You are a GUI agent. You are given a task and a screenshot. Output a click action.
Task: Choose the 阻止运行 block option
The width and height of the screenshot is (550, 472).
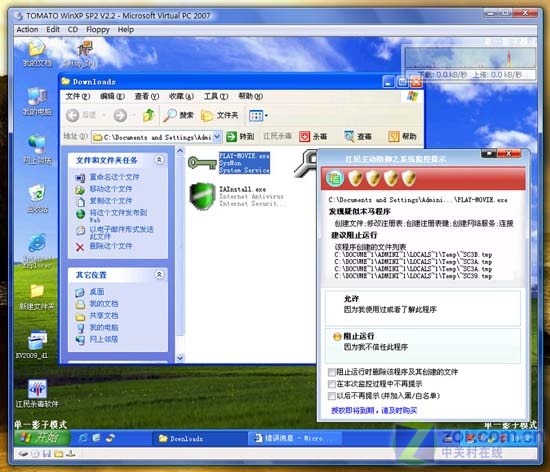pyautogui.click(x=423, y=346)
